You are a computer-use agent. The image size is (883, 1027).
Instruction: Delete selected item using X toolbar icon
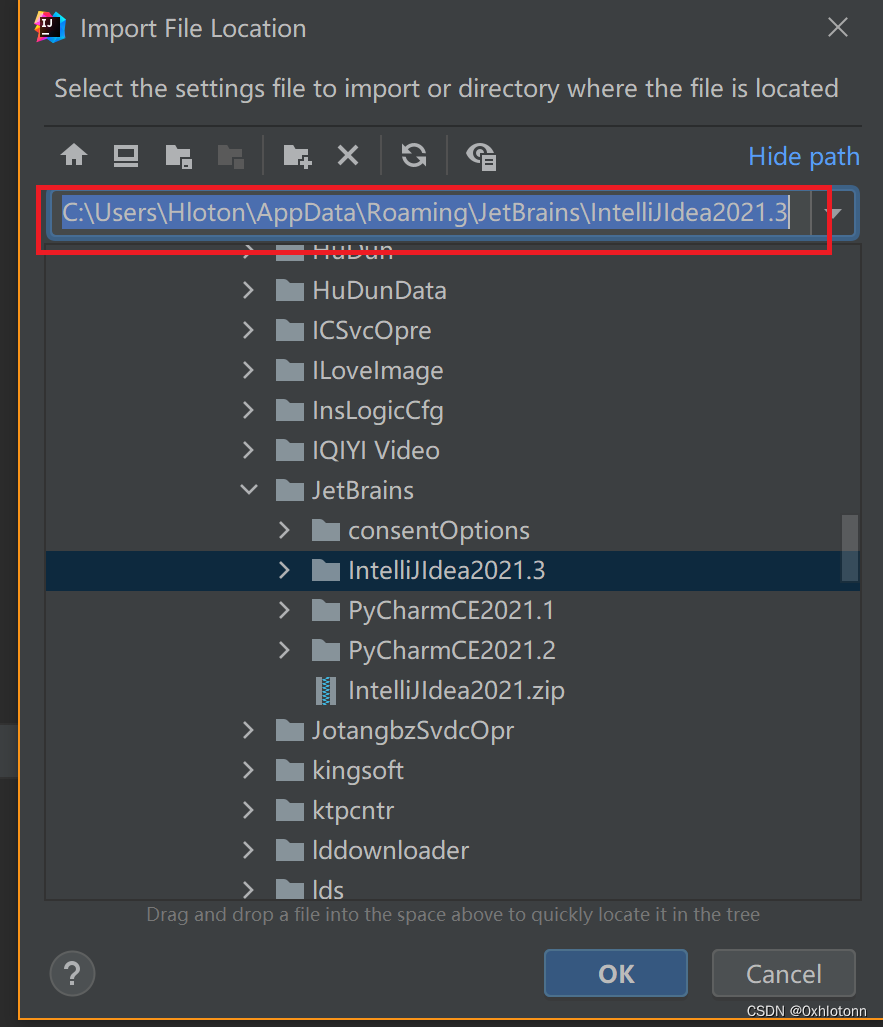pyautogui.click(x=348, y=156)
